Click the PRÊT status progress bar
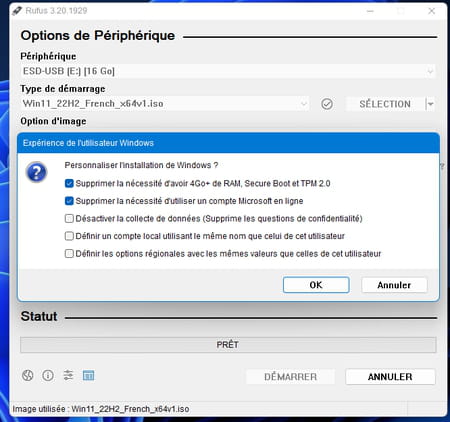This screenshot has width=450, height=422. [228, 345]
